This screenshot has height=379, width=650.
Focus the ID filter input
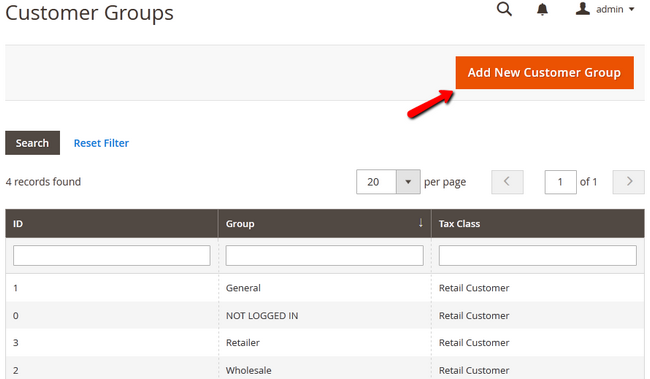pos(112,255)
